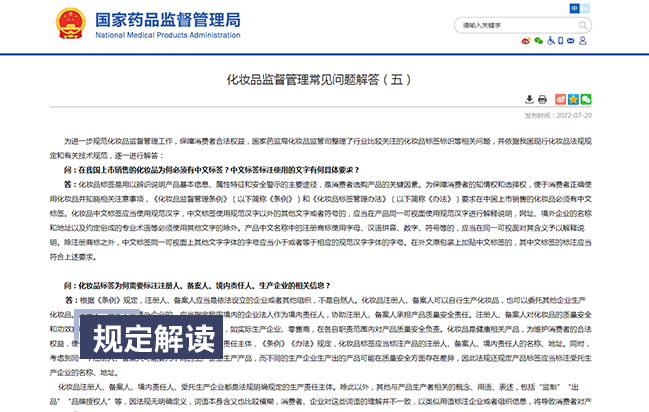Image resolution: width=649 pixels, height=412 pixels.
Task: Switch the site language to English (En)
Action: pos(584,8)
